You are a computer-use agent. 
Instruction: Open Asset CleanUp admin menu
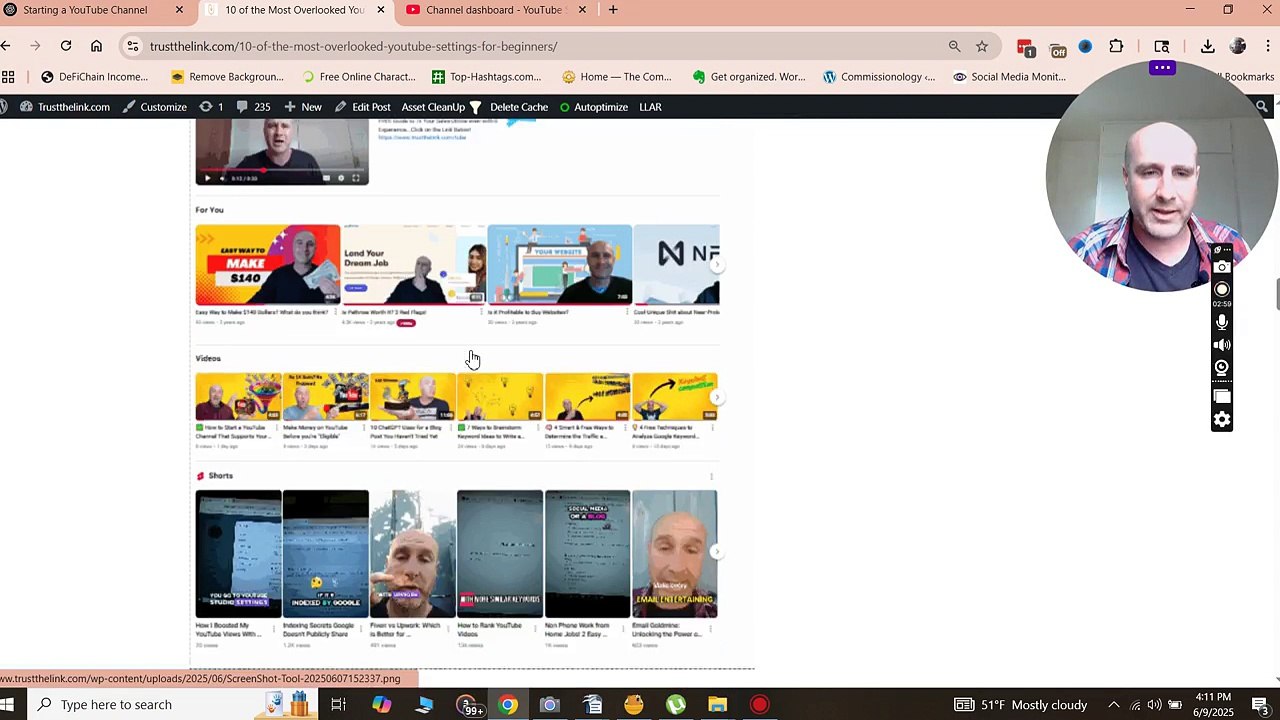(441, 107)
